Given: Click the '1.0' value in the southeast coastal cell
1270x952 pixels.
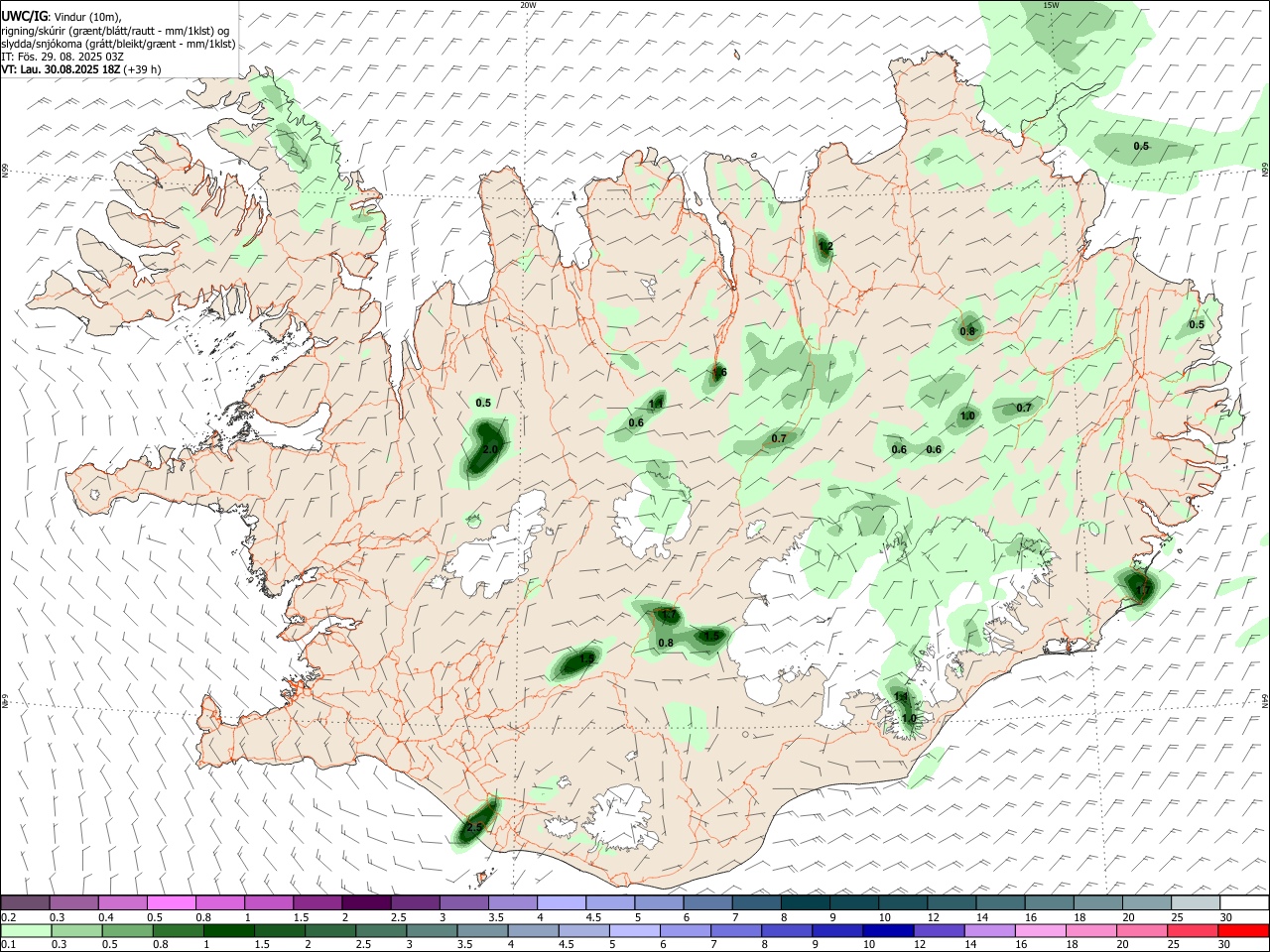Looking at the screenshot, I should tap(908, 719).
